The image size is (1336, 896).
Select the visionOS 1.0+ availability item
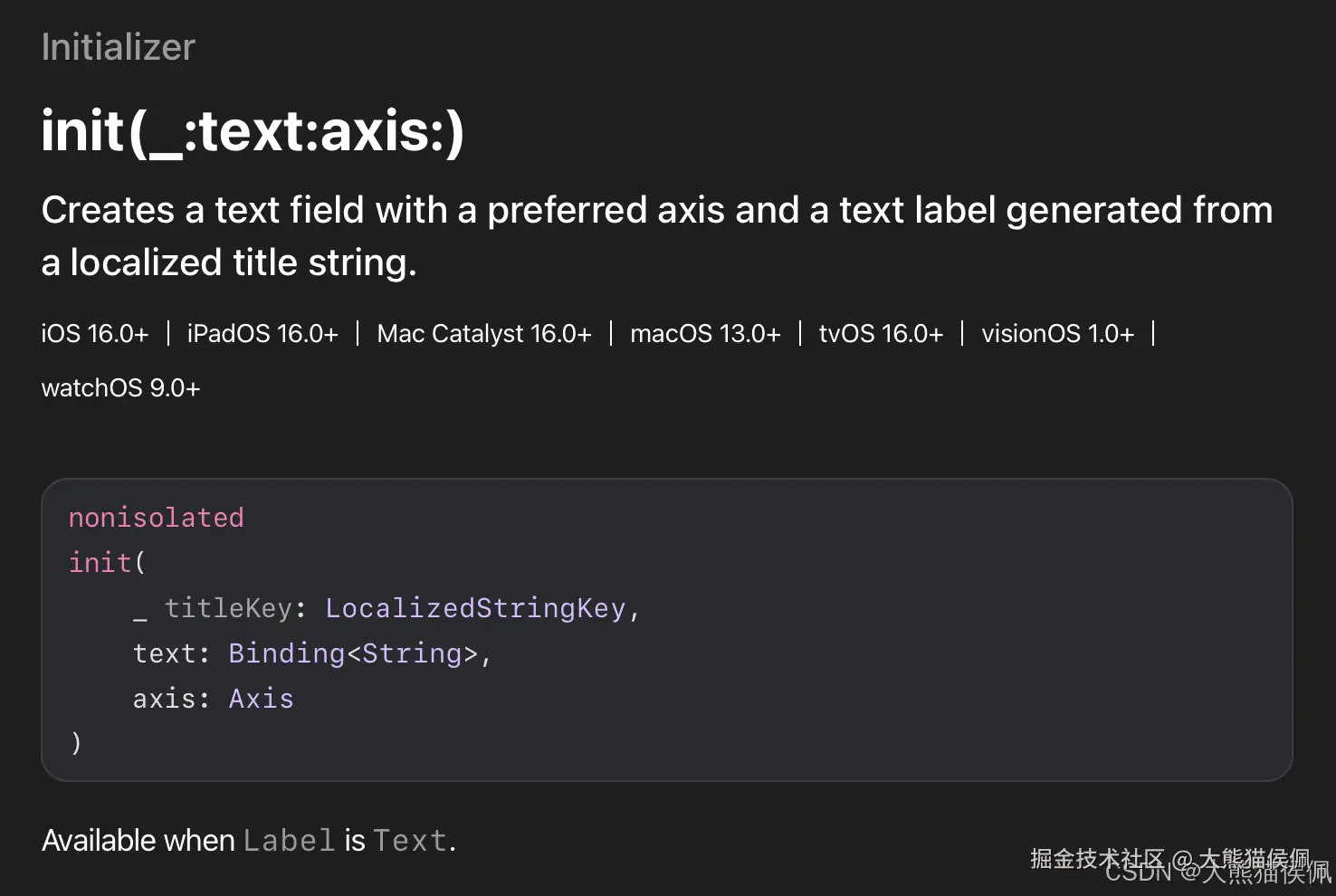tap(1057, 334)
